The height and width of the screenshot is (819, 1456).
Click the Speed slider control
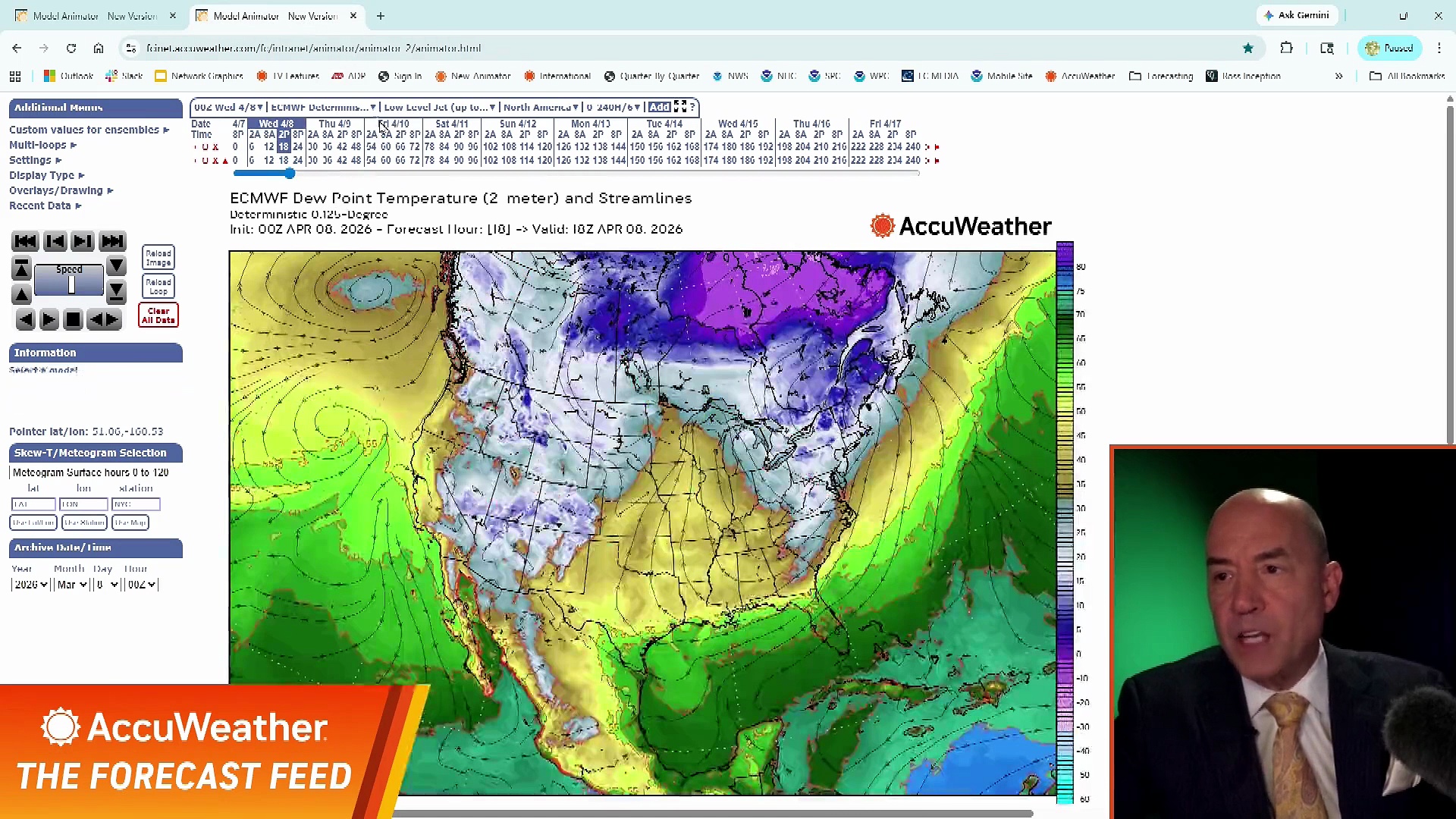coord(71,284)
